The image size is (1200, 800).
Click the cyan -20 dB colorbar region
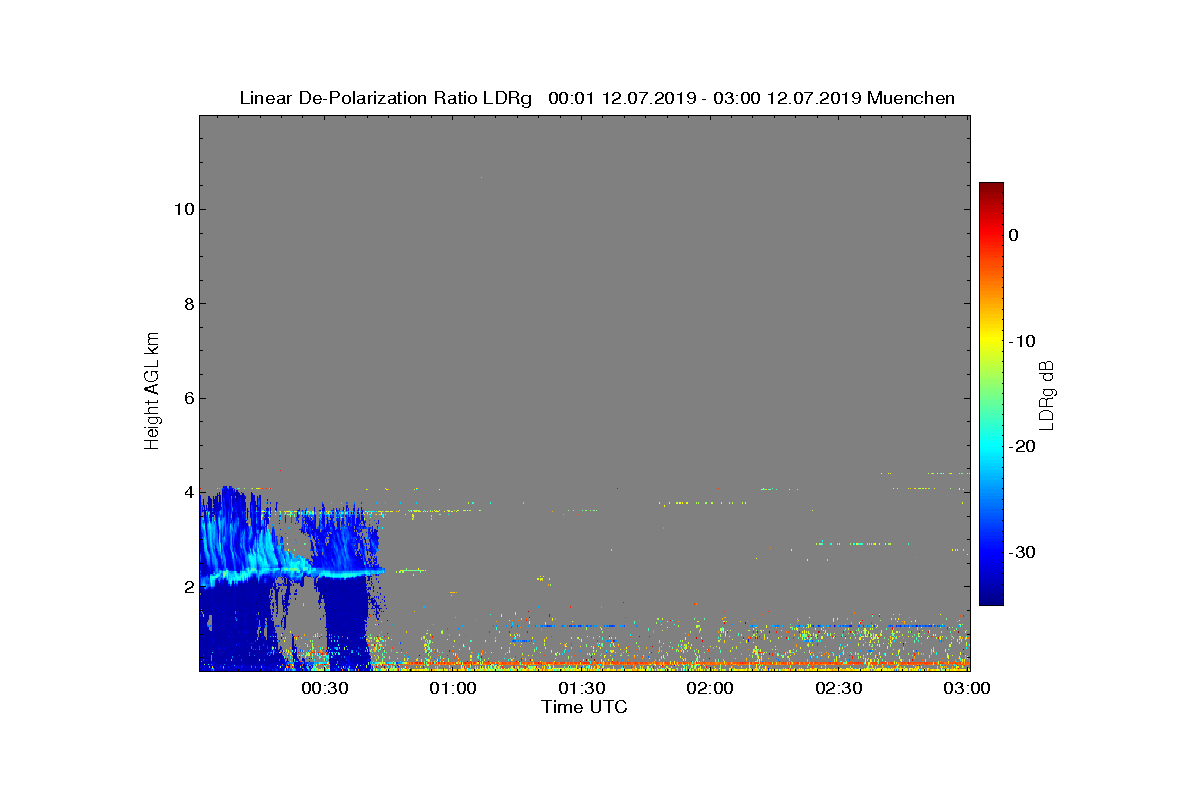pyautogui.click(x=991, y=446)
